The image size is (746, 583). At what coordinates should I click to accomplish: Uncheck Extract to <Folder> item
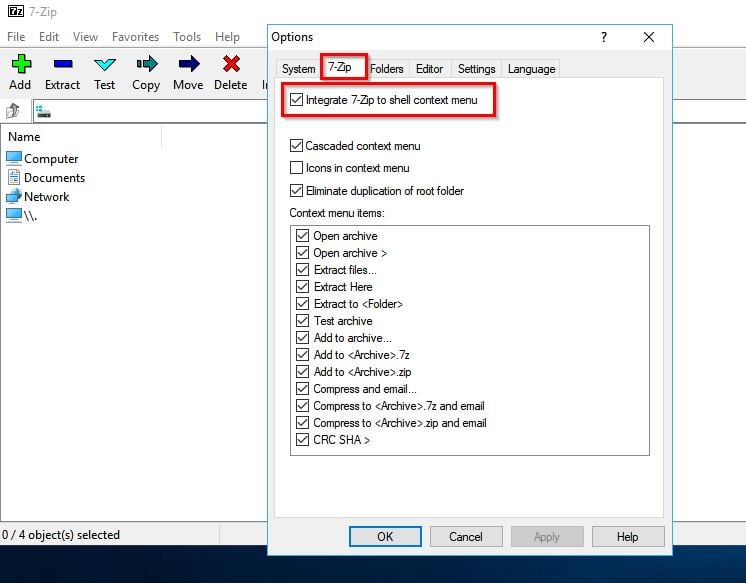click(x=302, y=304)
